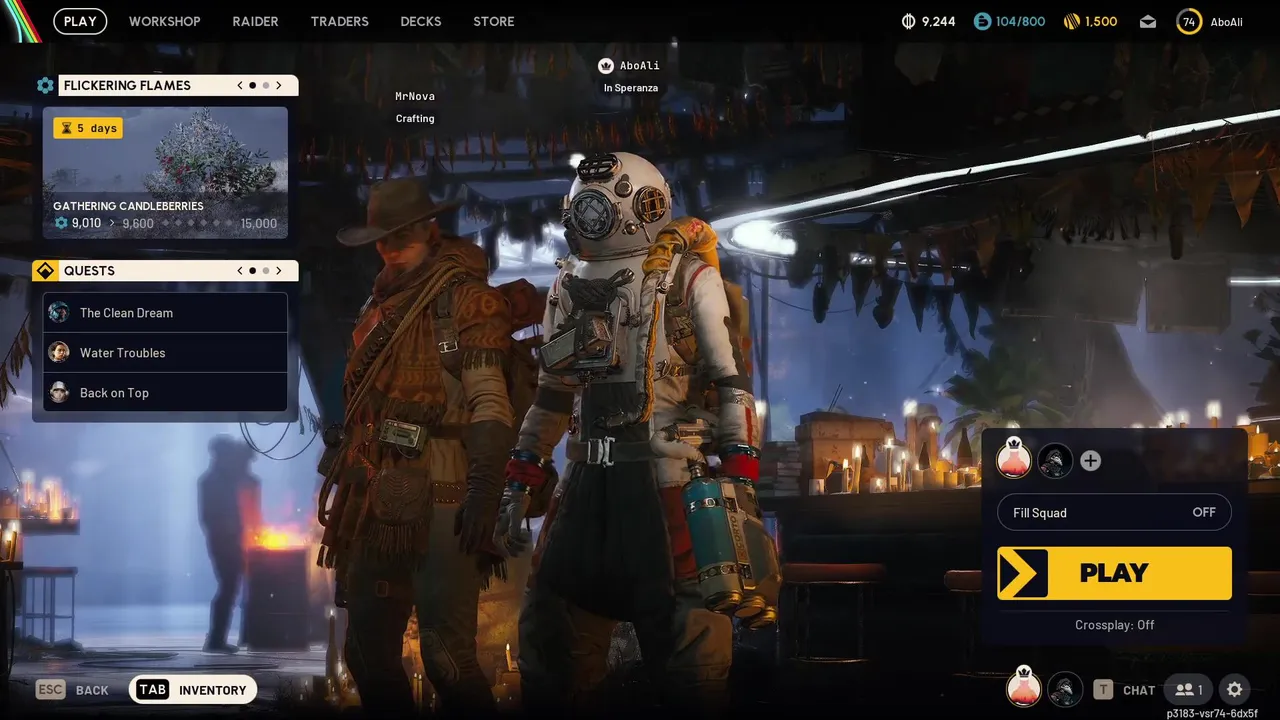Select the first Flickering Flames page dot

coord(252,85)
